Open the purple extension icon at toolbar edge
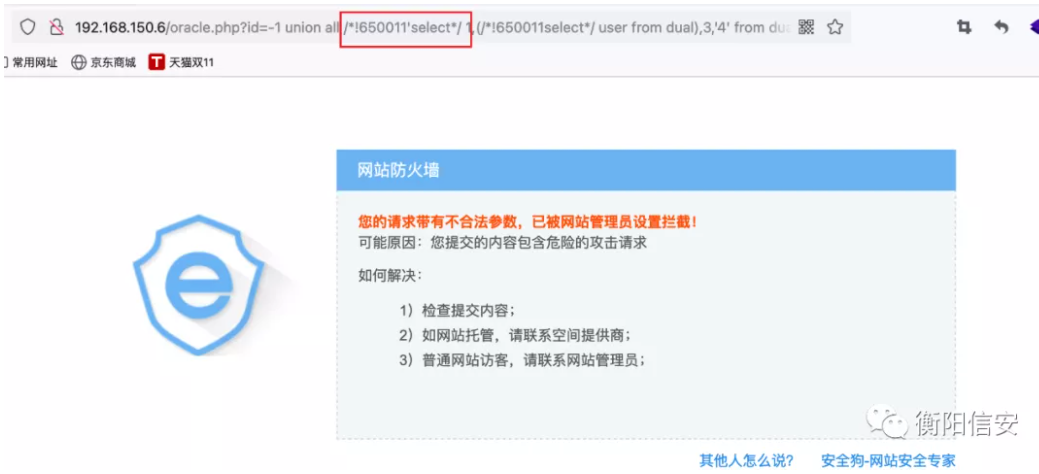1039x474 pixels. pos(1034,27)
